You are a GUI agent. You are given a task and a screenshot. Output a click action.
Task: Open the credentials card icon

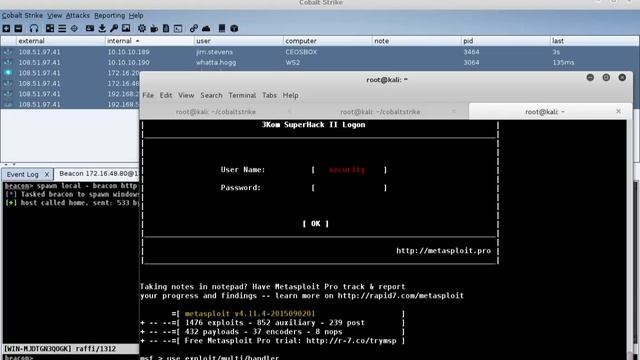(x=90, y=29)
